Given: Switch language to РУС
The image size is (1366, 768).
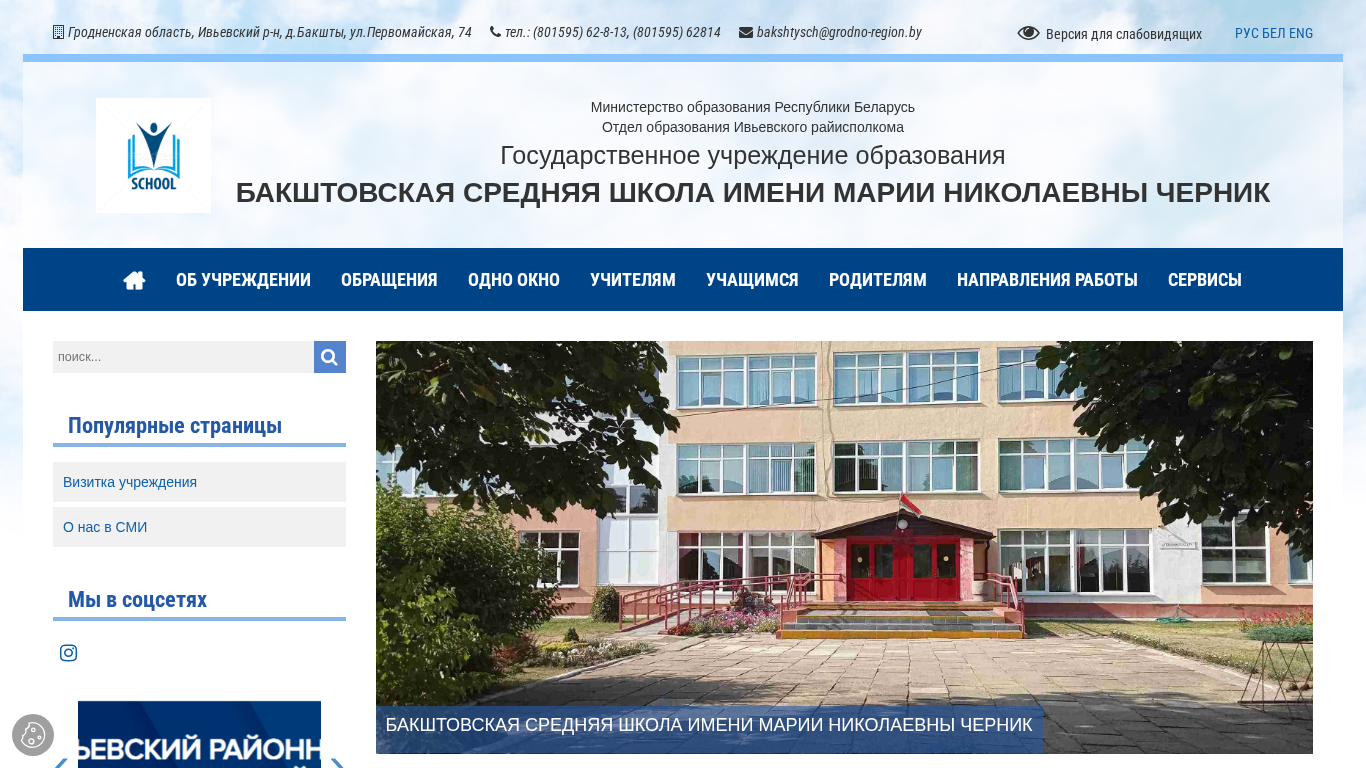Looking at the screenshot, I should point(1247,33).
